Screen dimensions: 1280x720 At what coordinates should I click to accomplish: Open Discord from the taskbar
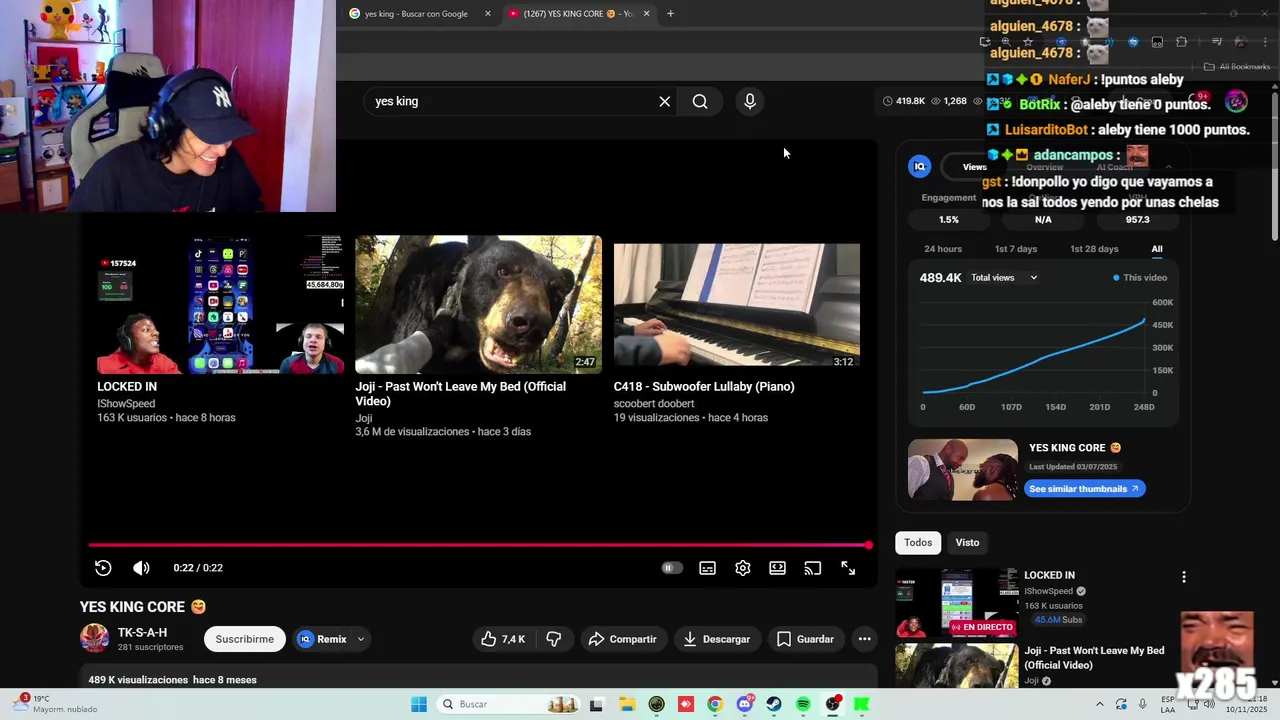point(744,704)
